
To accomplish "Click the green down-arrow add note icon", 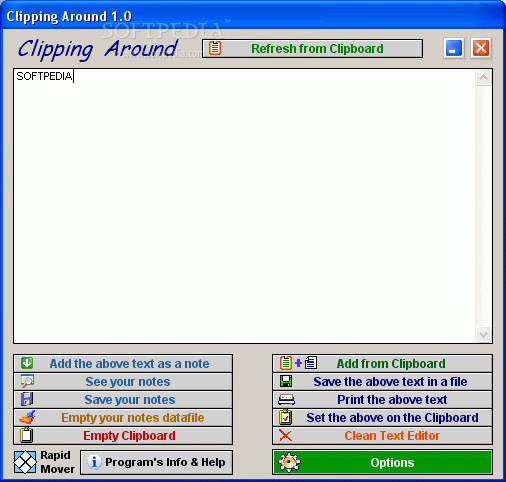I will [27, 363].
